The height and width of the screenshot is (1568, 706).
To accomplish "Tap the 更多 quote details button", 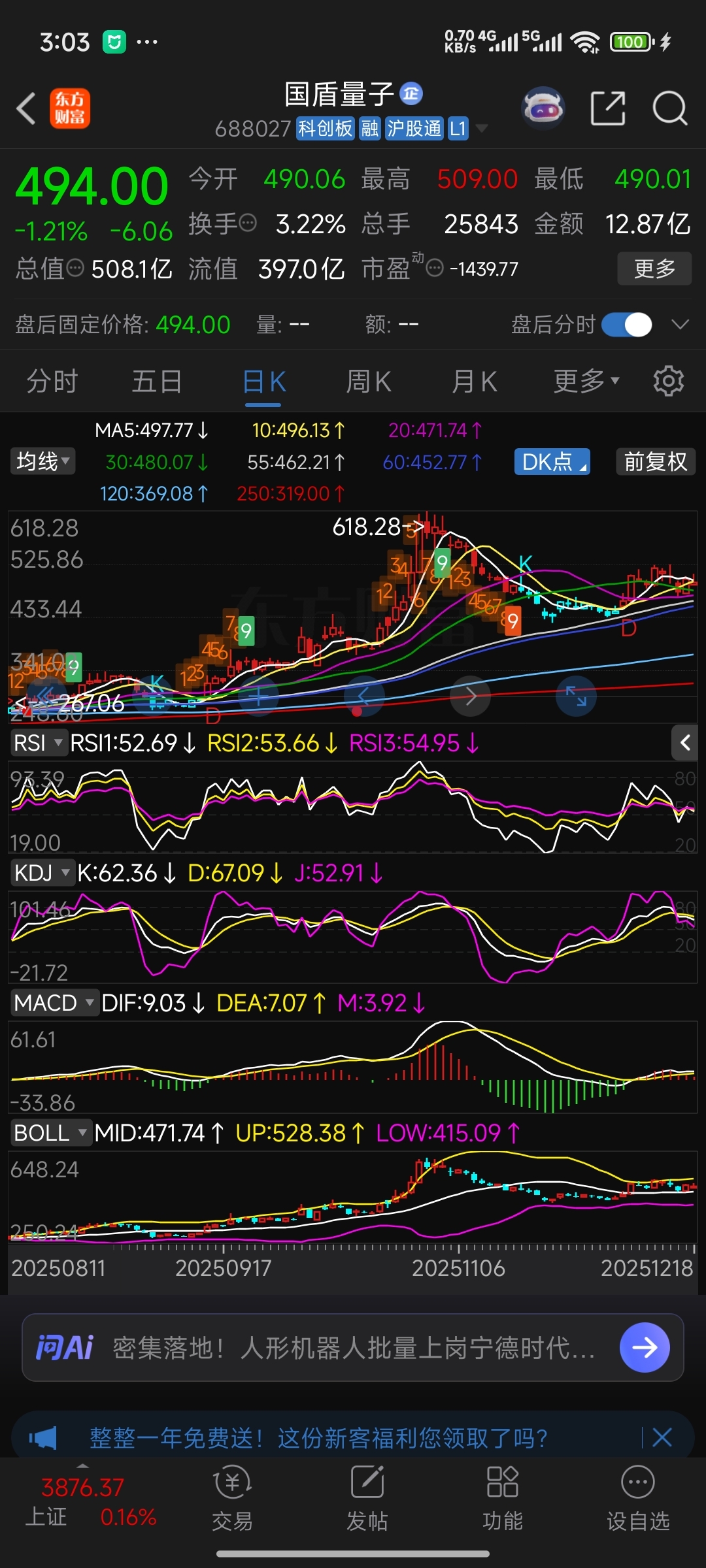I will pyautogui.click(x=654, y=268).
